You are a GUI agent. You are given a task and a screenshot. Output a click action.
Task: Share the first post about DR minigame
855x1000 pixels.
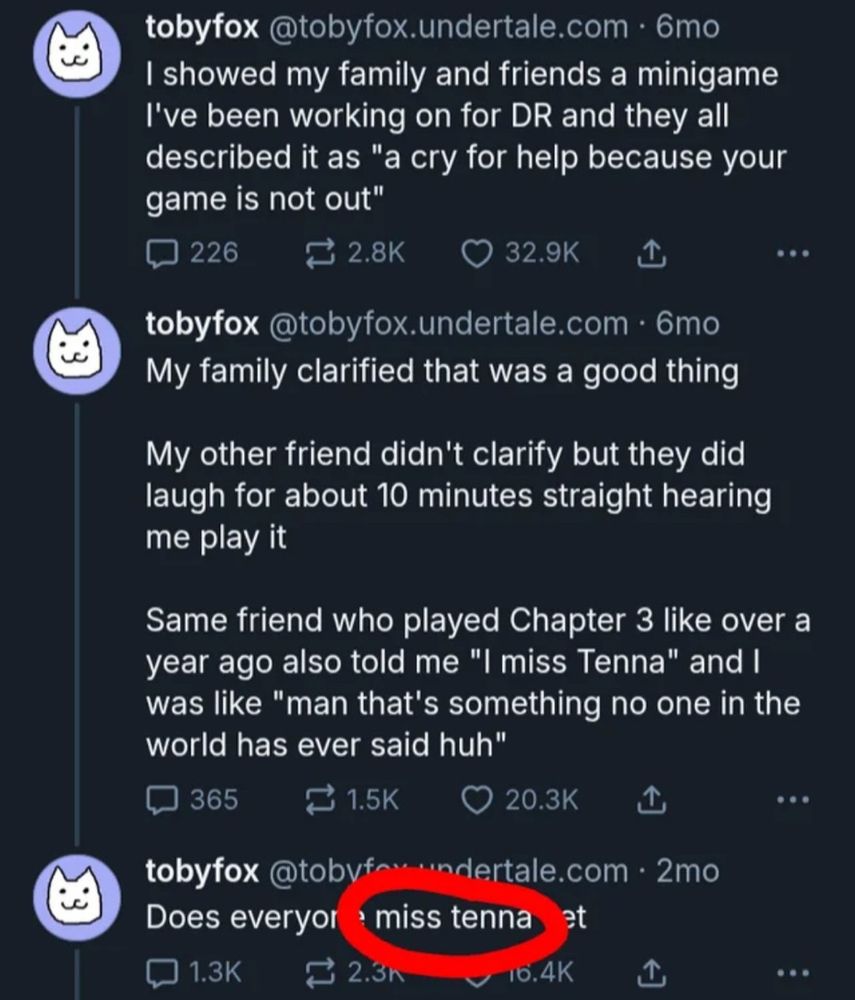click(x=652, y=253)
